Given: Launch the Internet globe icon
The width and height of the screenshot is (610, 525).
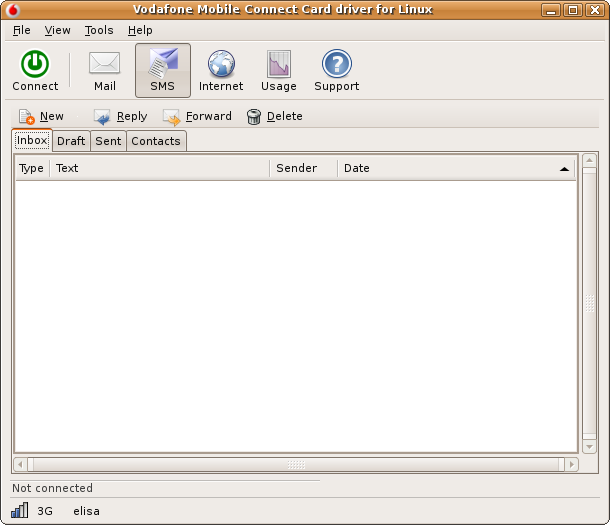Looking at the screenshot, I should tap(221, 65).
